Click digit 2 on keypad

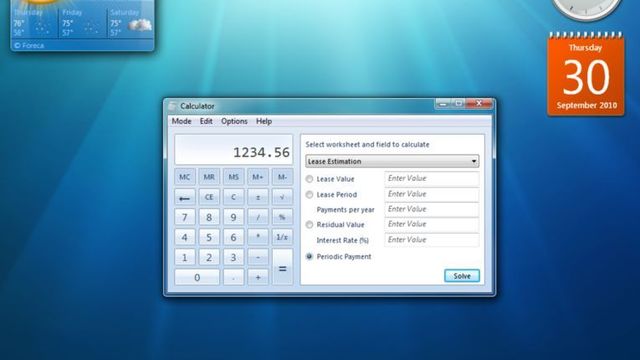[x=209, y=257]
